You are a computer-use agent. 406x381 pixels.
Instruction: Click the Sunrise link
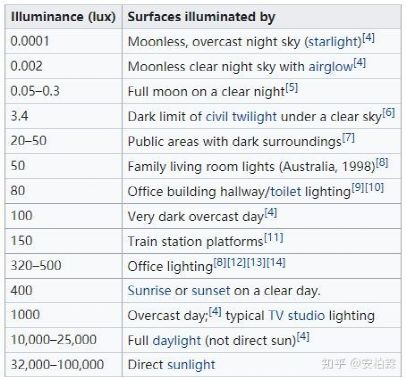coord(149,290)
